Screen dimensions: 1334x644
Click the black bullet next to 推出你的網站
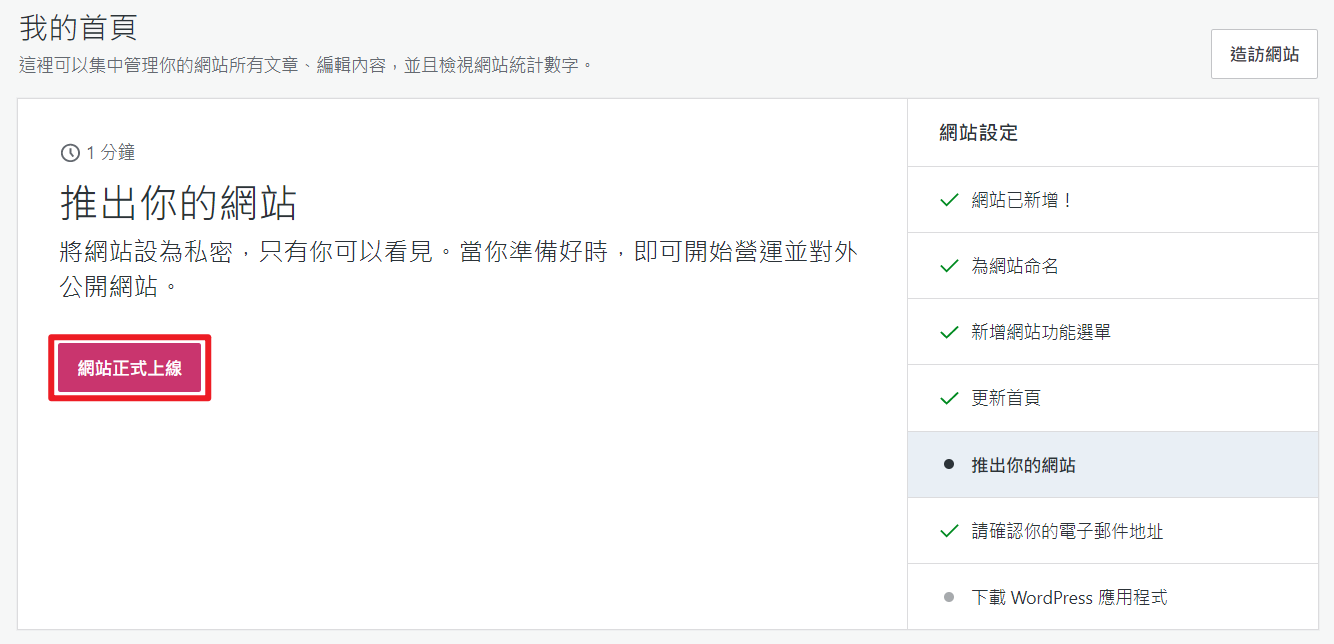tap(949, 465)
